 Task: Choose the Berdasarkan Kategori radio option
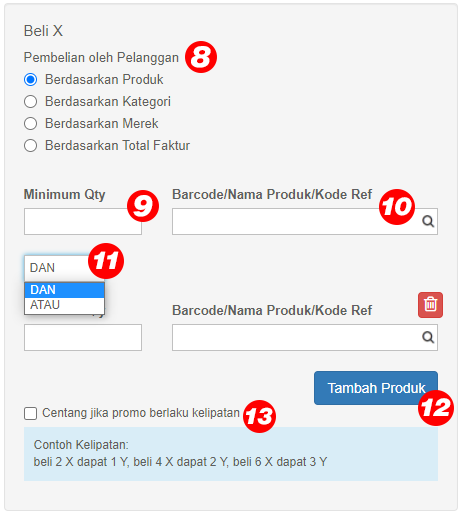pyautogui.click(x=30, y=102)
